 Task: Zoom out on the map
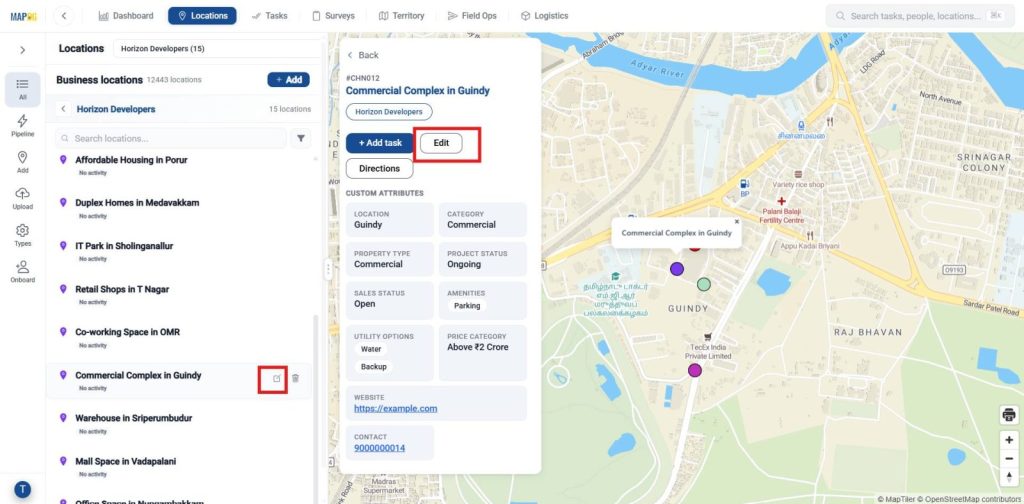(x=1009, y=458)
